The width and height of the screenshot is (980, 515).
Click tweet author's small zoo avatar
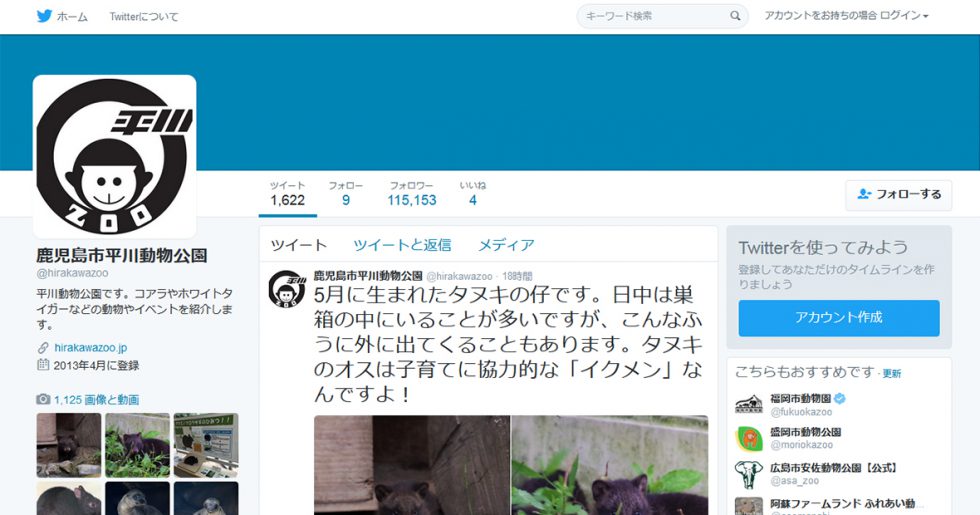[x=287, y=289]
